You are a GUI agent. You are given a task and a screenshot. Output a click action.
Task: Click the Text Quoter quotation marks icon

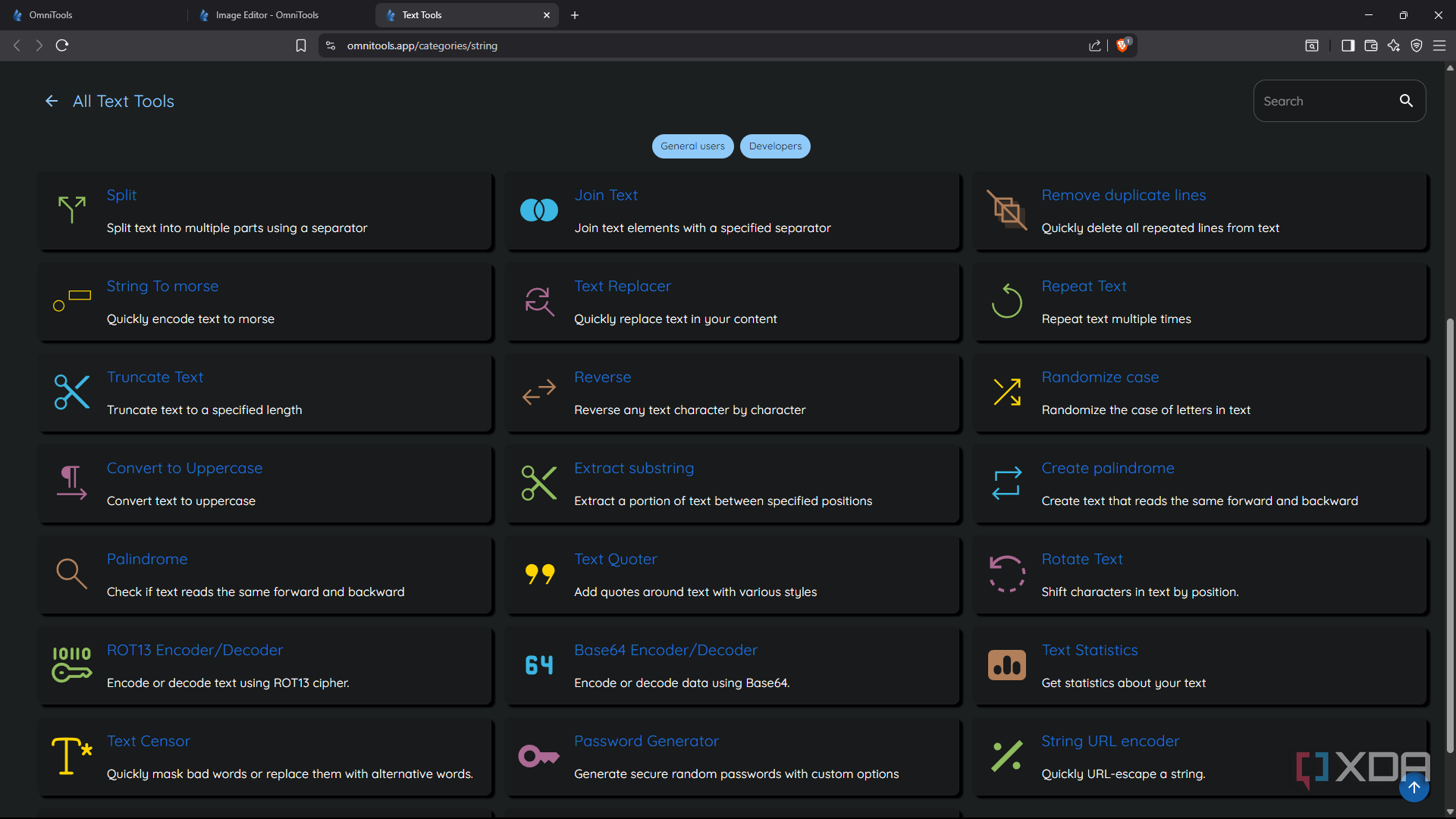[539, 574]
